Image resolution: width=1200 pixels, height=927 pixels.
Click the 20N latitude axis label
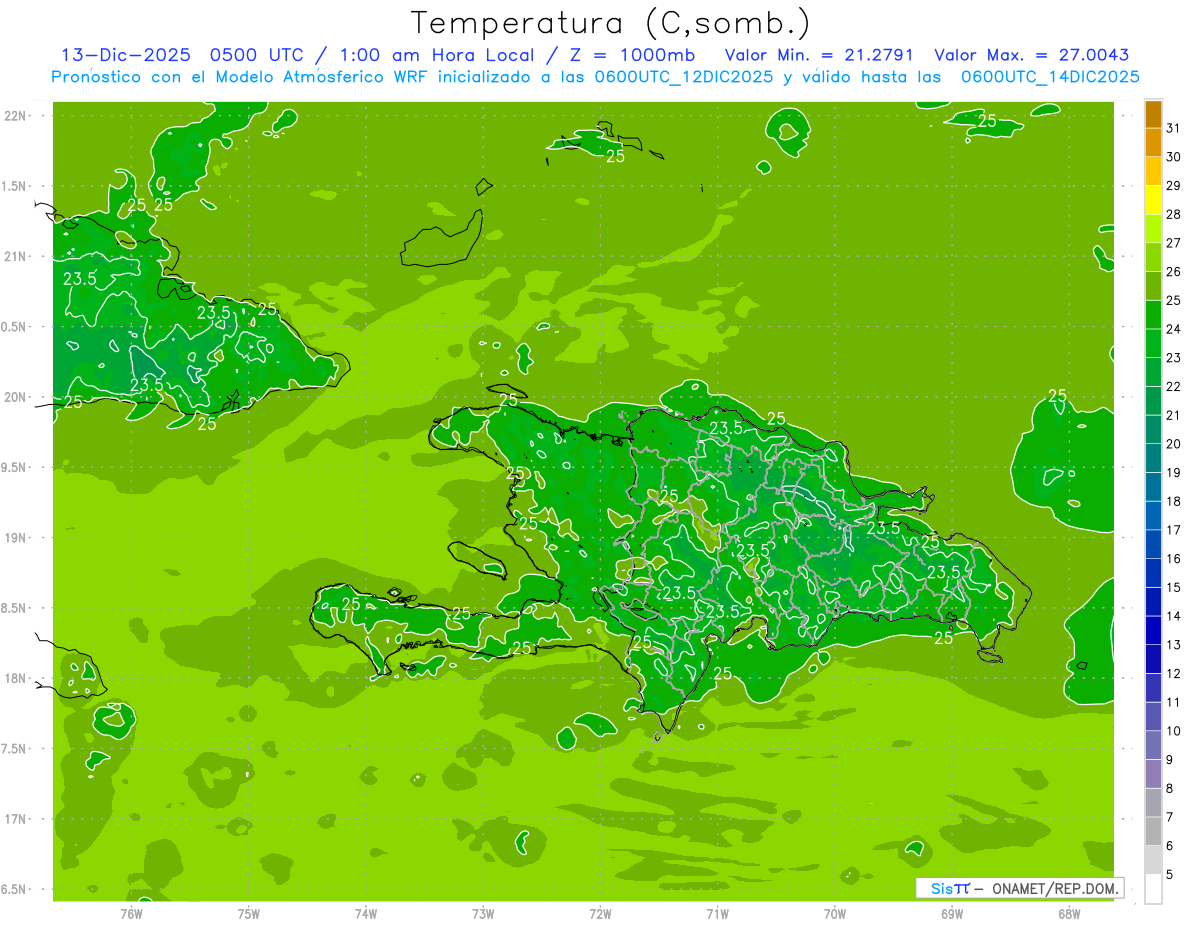tap(15, 397)
